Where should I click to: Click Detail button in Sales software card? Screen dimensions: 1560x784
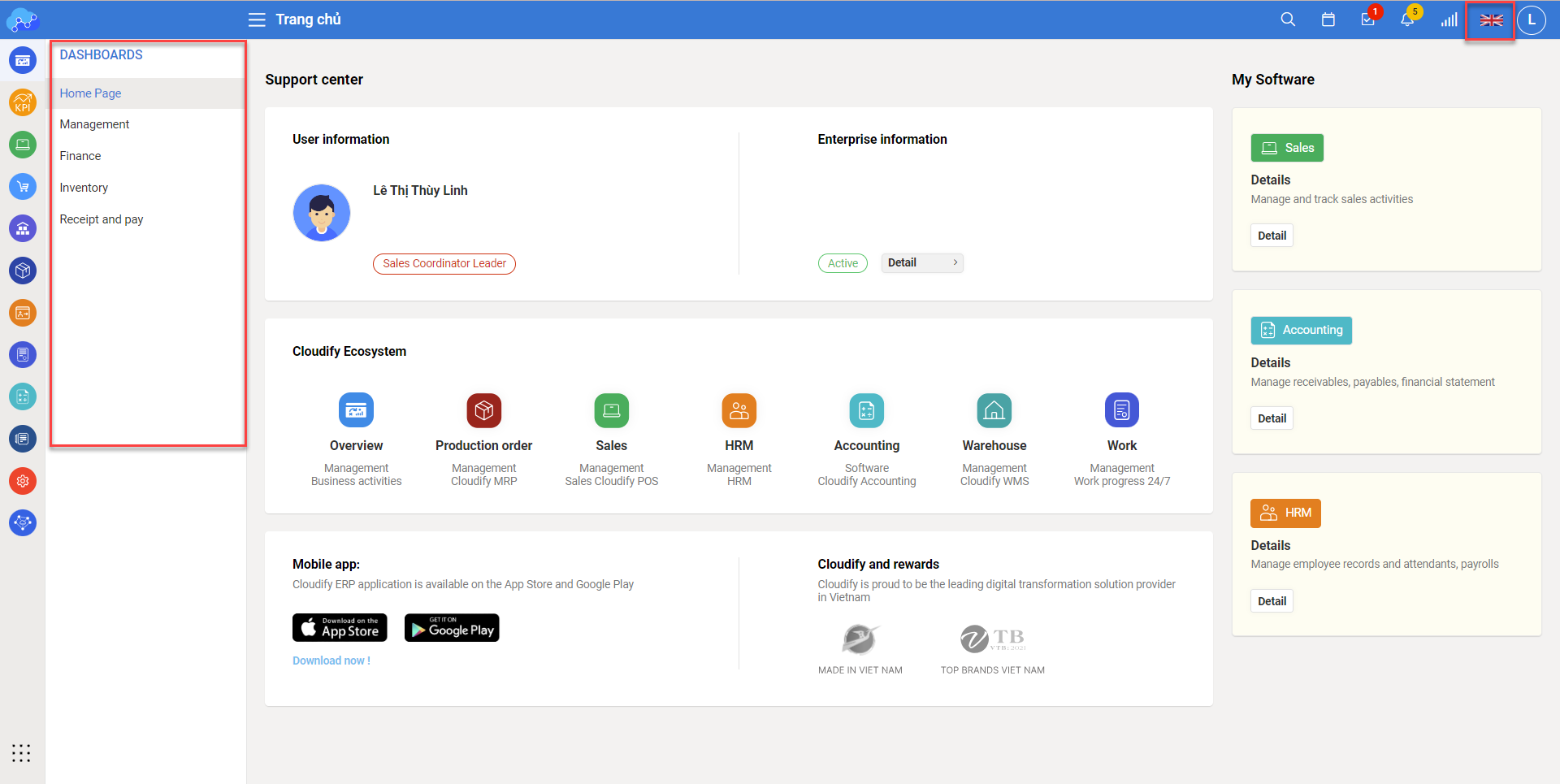click(x=1272, y=236)
